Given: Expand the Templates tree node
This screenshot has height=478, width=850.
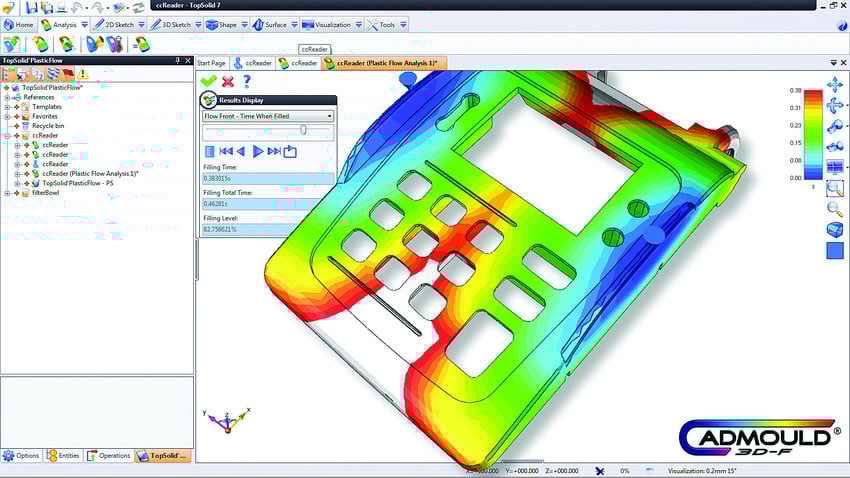Looking at the screenshot, I should [x=7, y=107].
